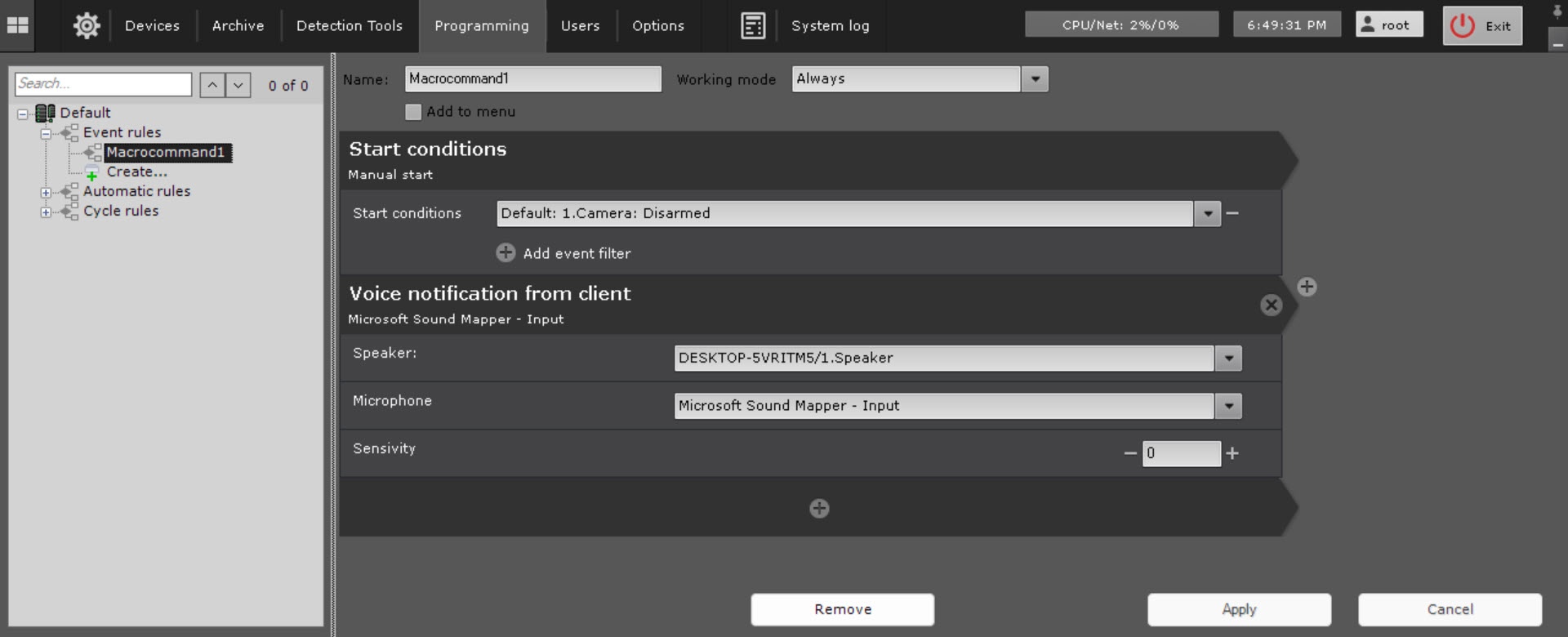Open the Microphone dropdown list
This screenshot has width=1568, height=637.
pyautogui.click(x=1228, y=406)
